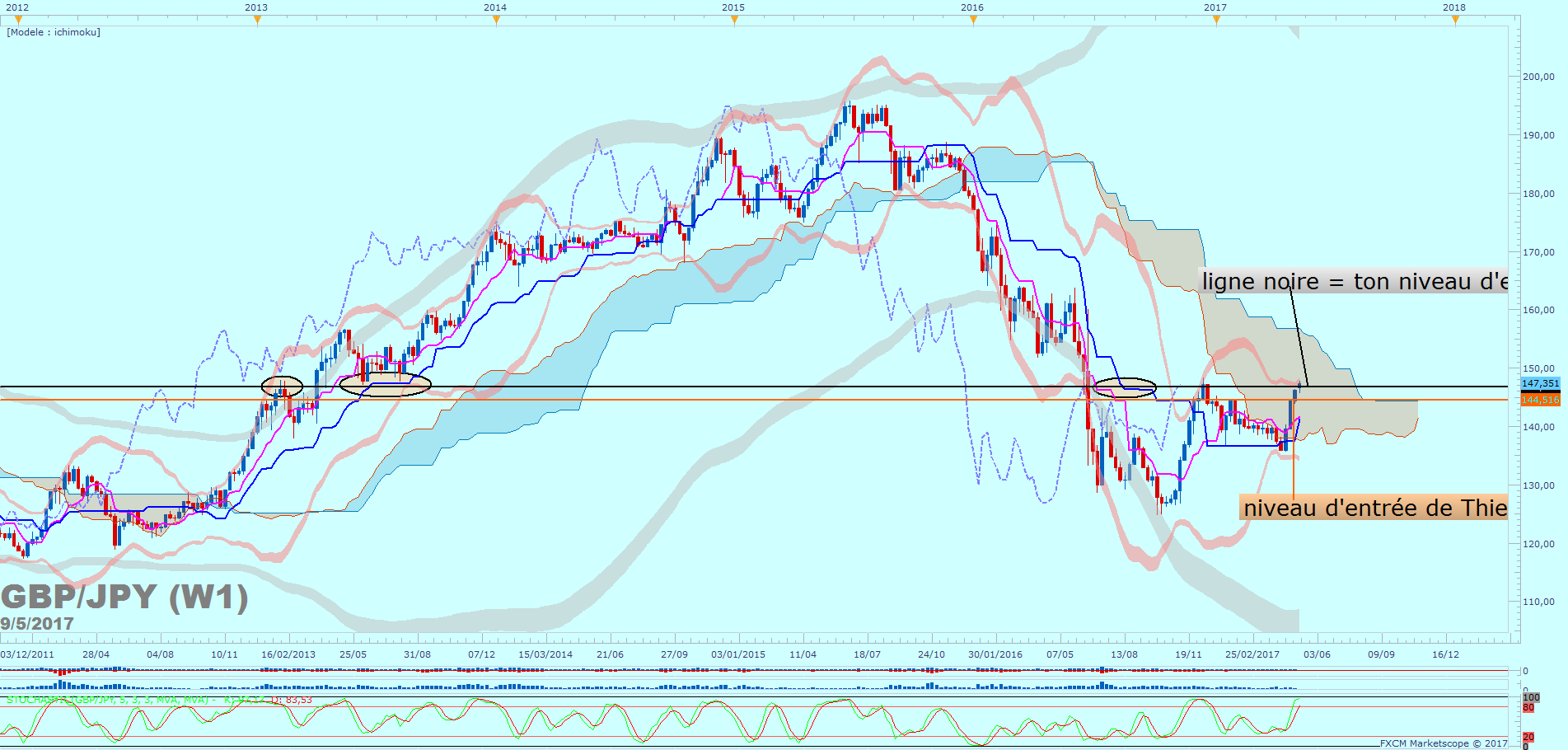
Task: Click the 160,00 price axis label
Action: point(1538,310)
